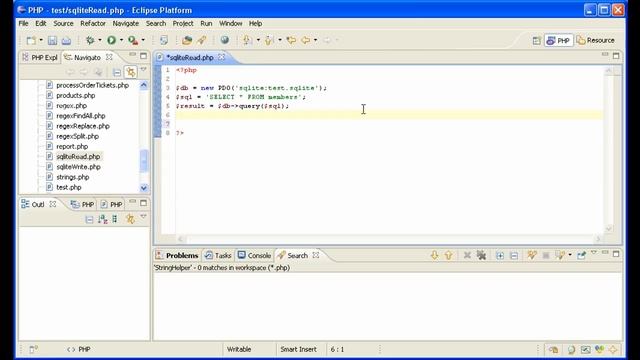Collapse all in the Outline panel

point(89,219)
